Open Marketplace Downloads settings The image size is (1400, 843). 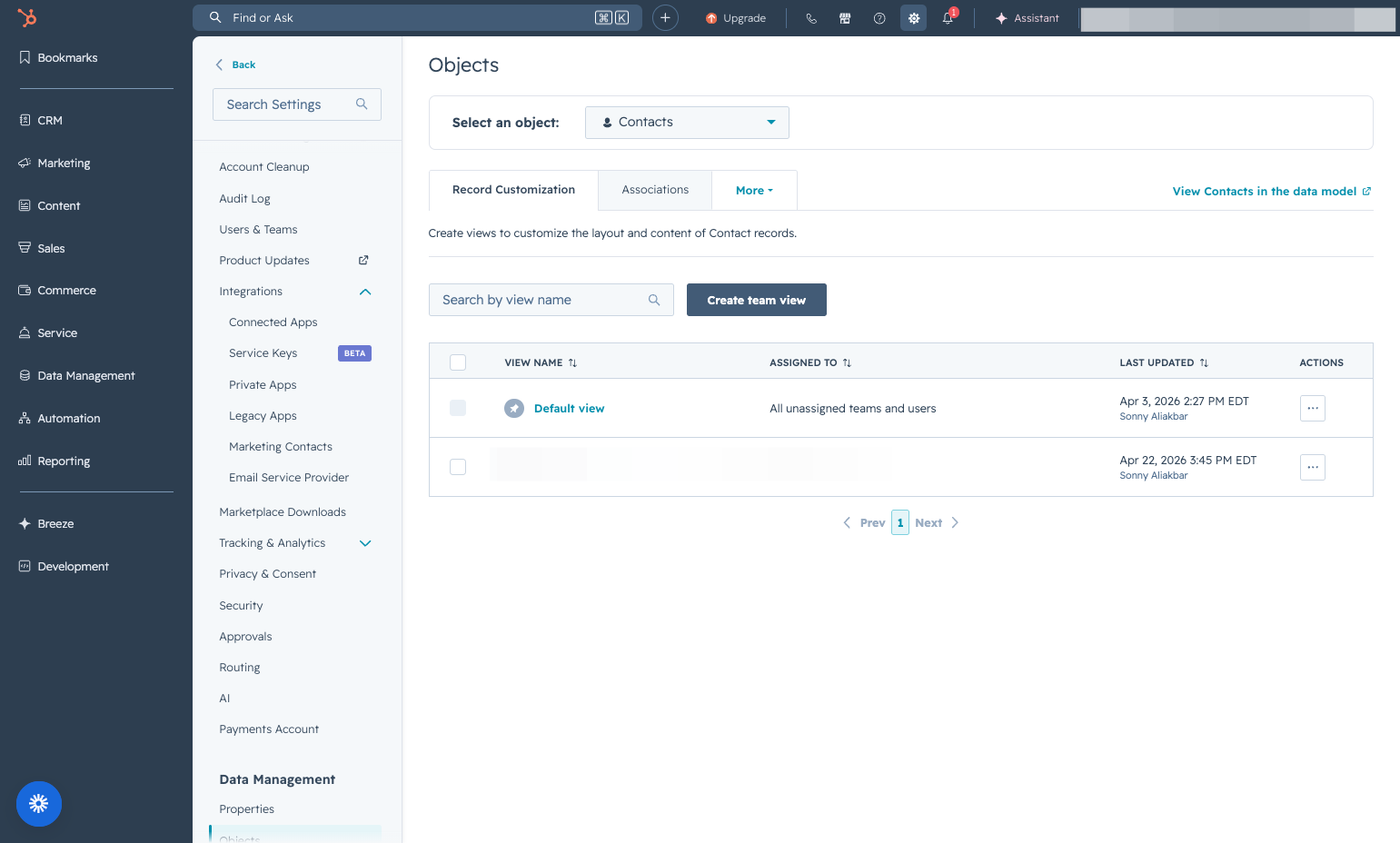click(283, 512)
